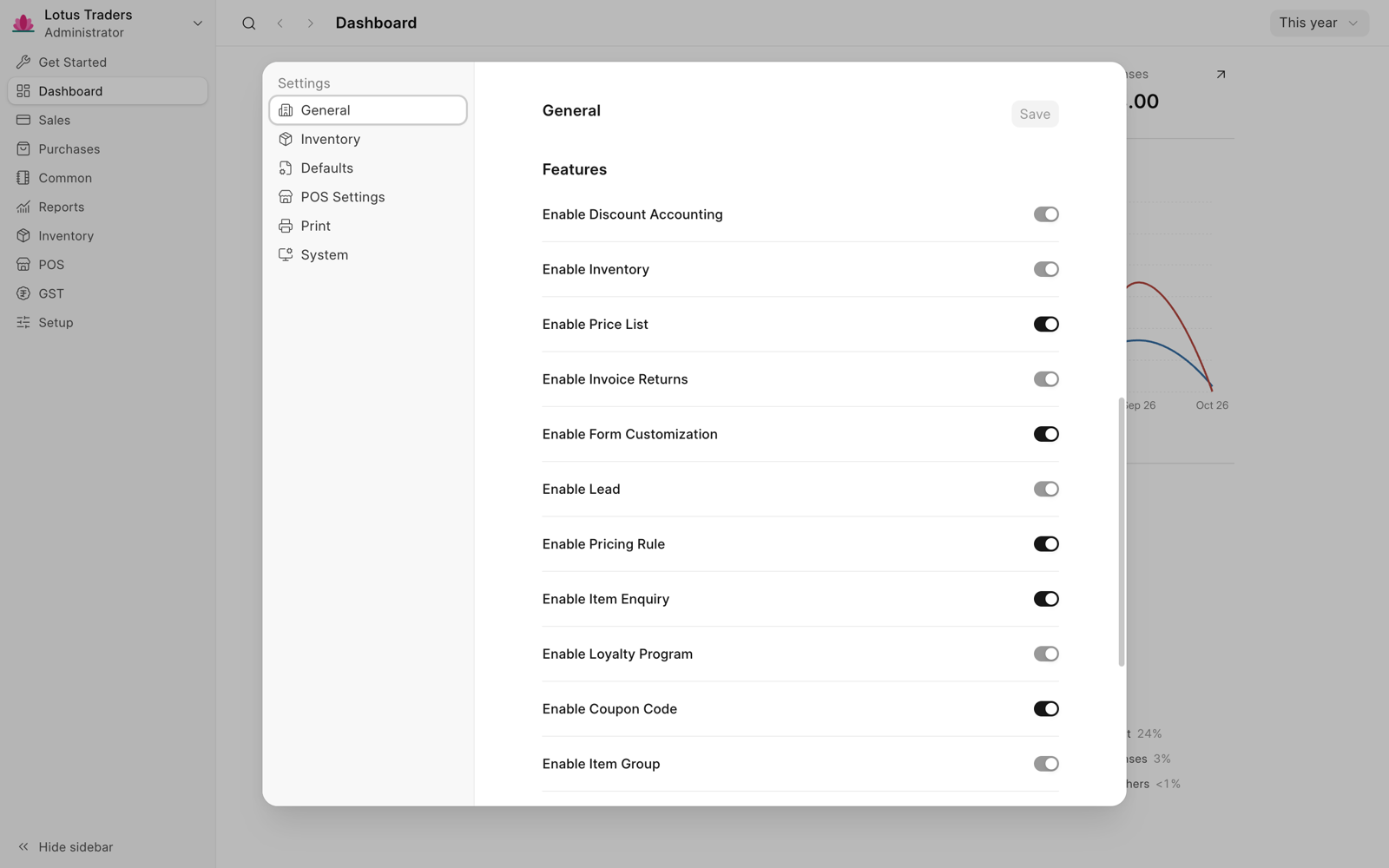Click the Print printer icon in Settings

click(286, 226)
